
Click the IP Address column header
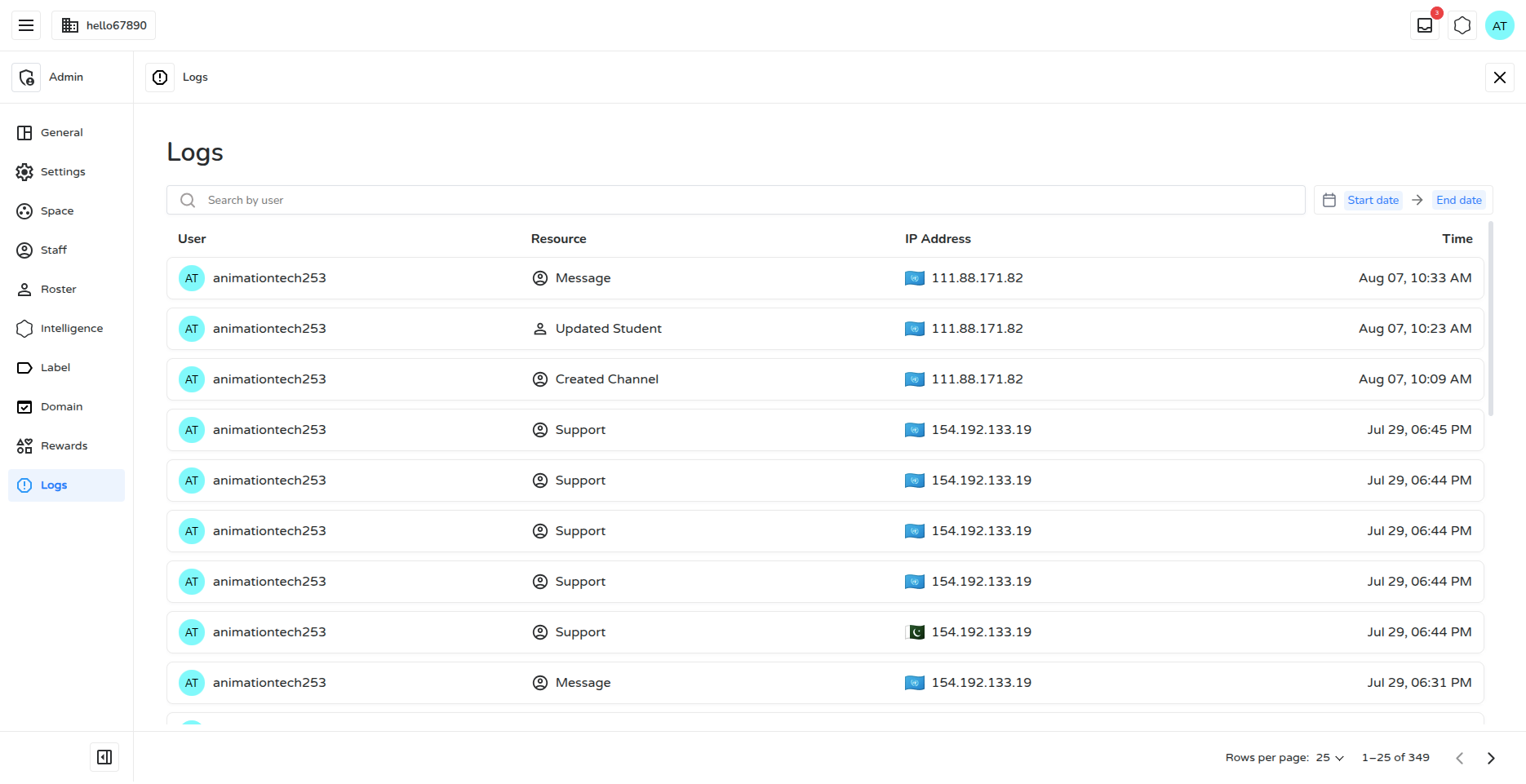point(938,239)
